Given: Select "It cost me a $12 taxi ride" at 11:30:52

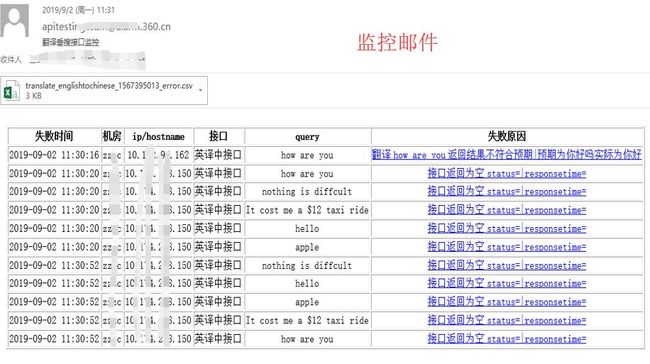Looking at the screenshot, I should click(x=307, y=320).
